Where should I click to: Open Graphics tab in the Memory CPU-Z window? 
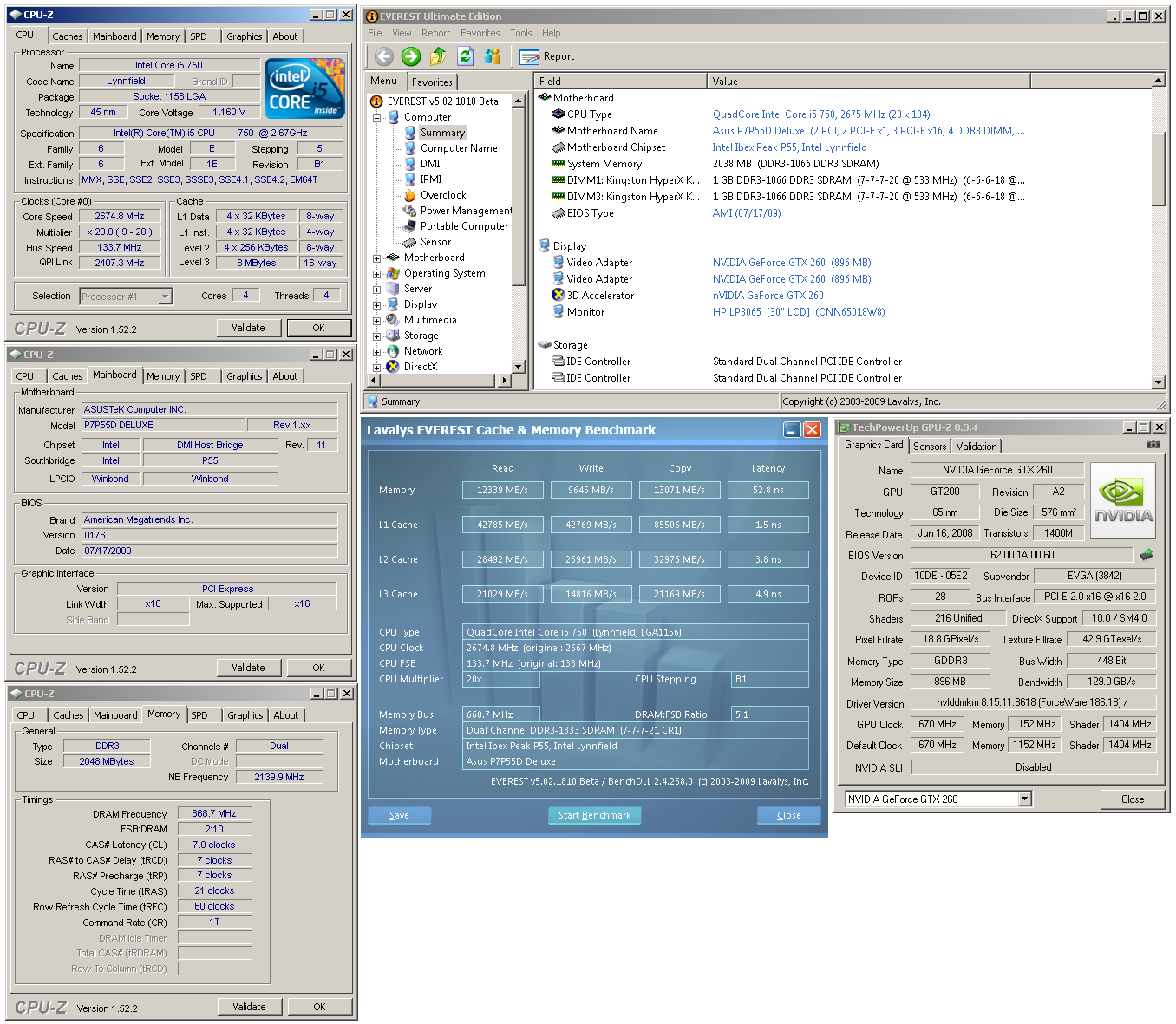(x=245, y=715)
